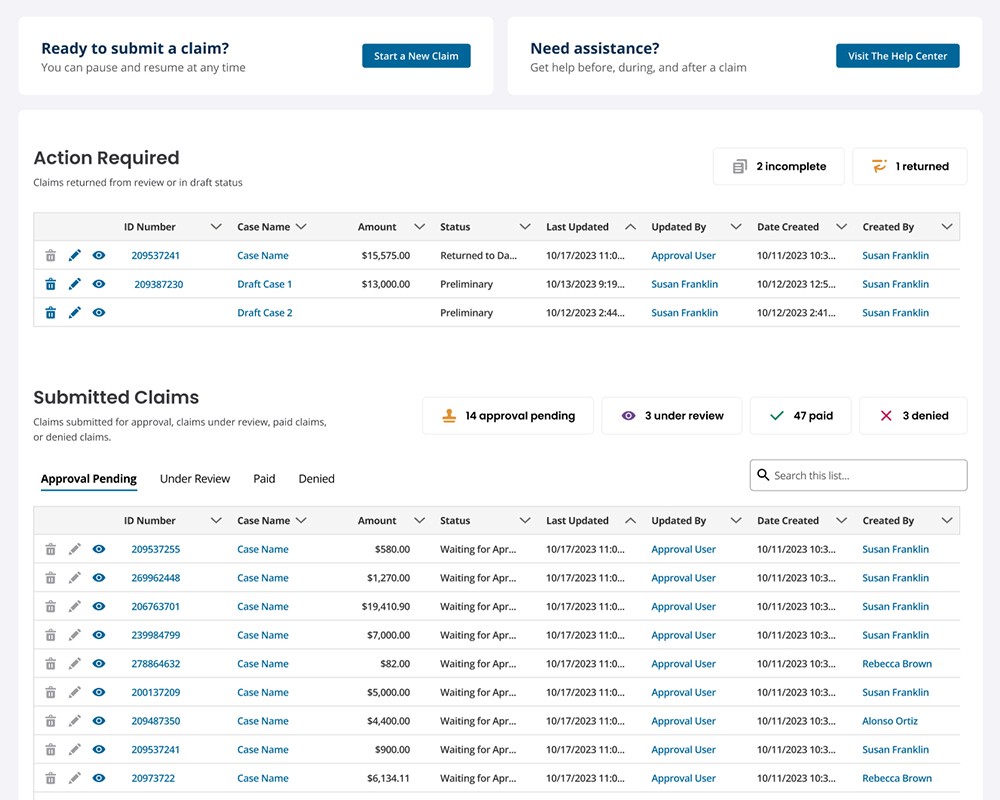Open Status column menu in Action Required
1000x800 pixels.
pyautogui.click(x=525, y=226)
